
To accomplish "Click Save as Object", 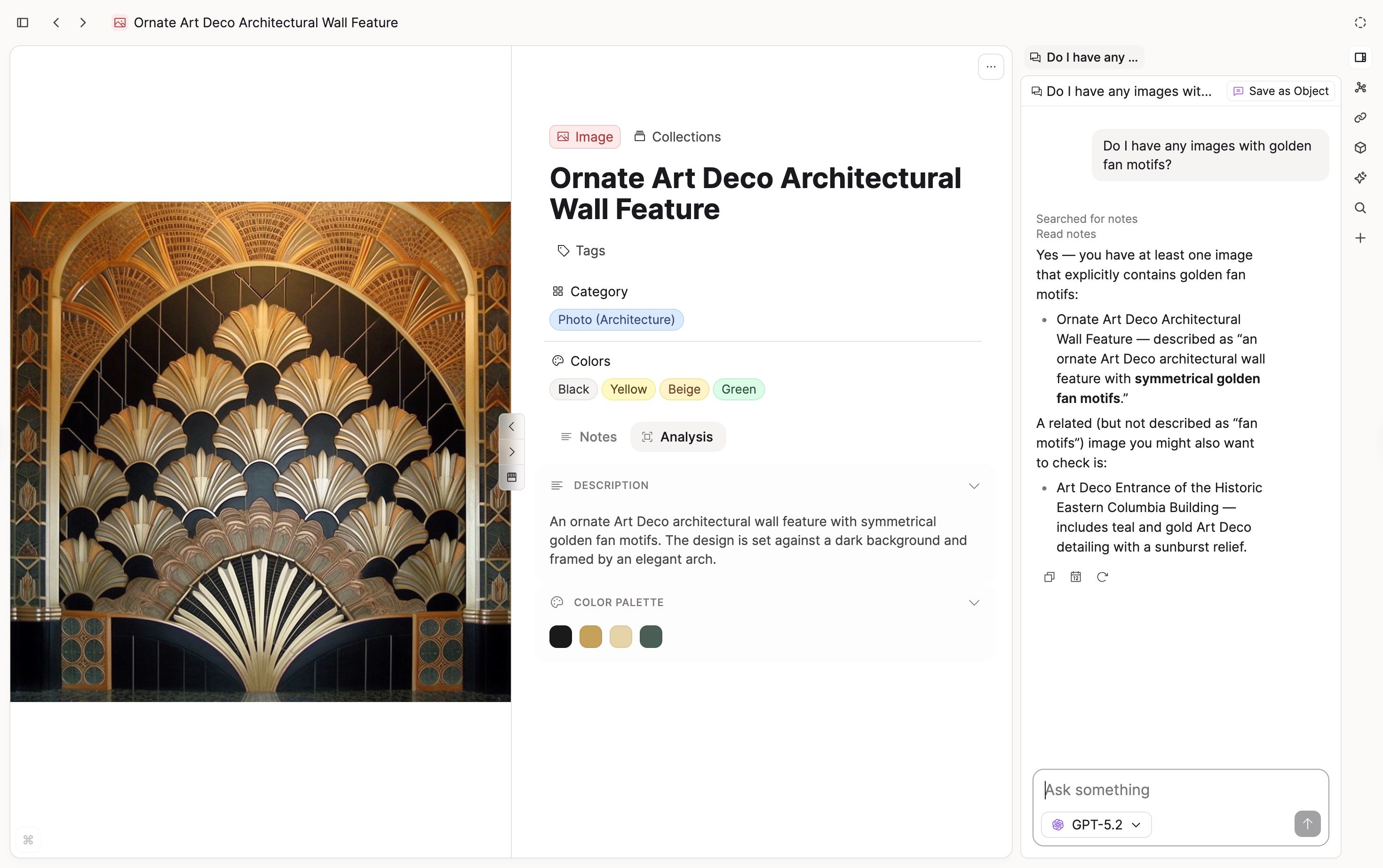I will pos(1280,91).
